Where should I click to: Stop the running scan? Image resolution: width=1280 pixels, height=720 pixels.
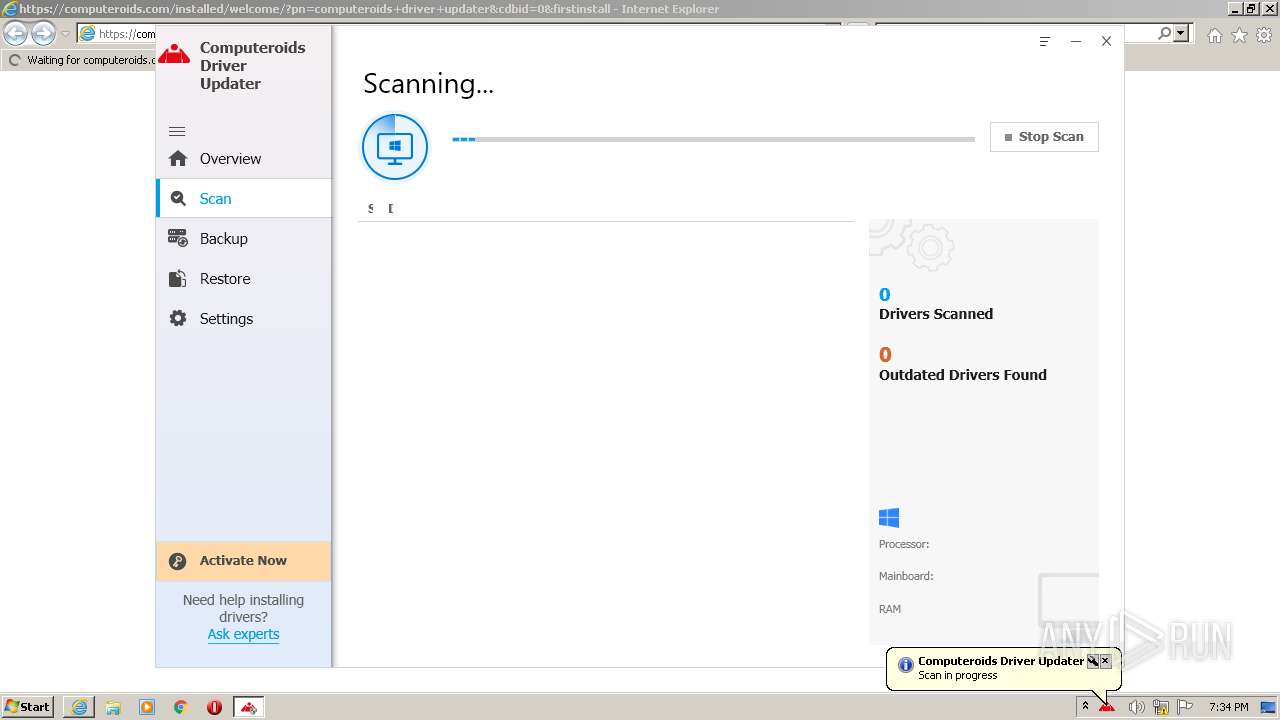[1044, 137]
